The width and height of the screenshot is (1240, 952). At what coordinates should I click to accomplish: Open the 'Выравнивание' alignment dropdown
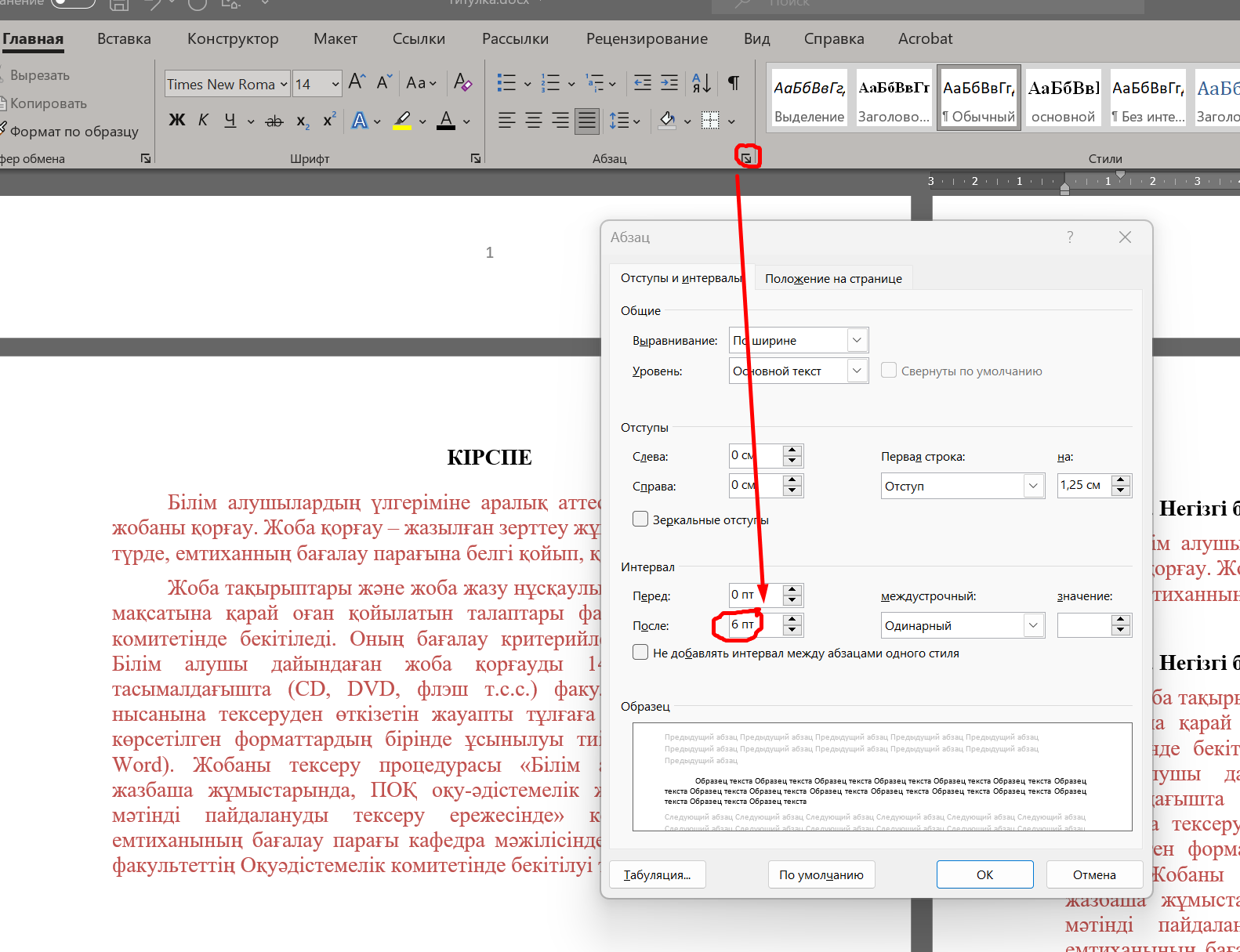pos(857,340)
